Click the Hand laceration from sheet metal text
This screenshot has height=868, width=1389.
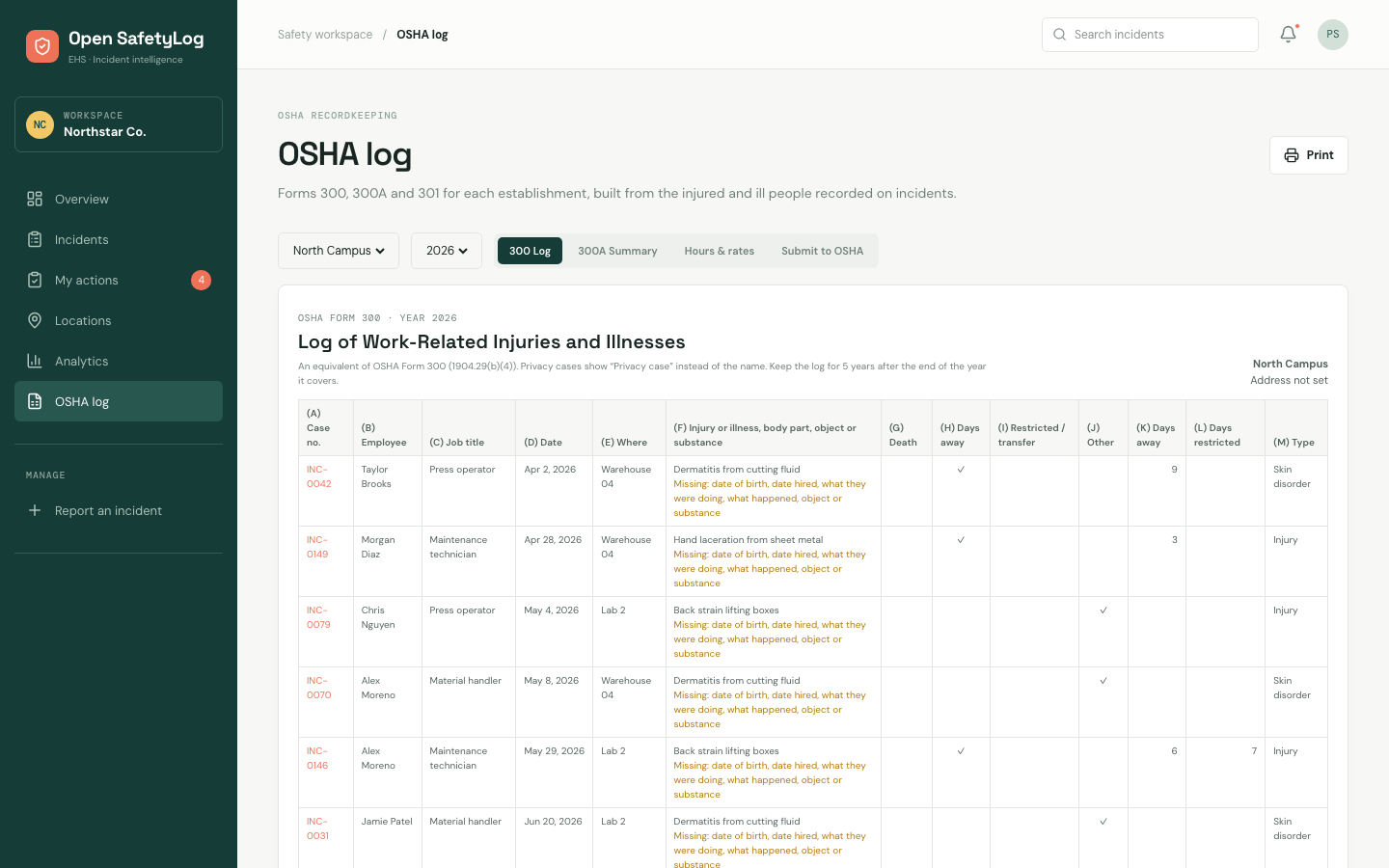tap(749, 540)
